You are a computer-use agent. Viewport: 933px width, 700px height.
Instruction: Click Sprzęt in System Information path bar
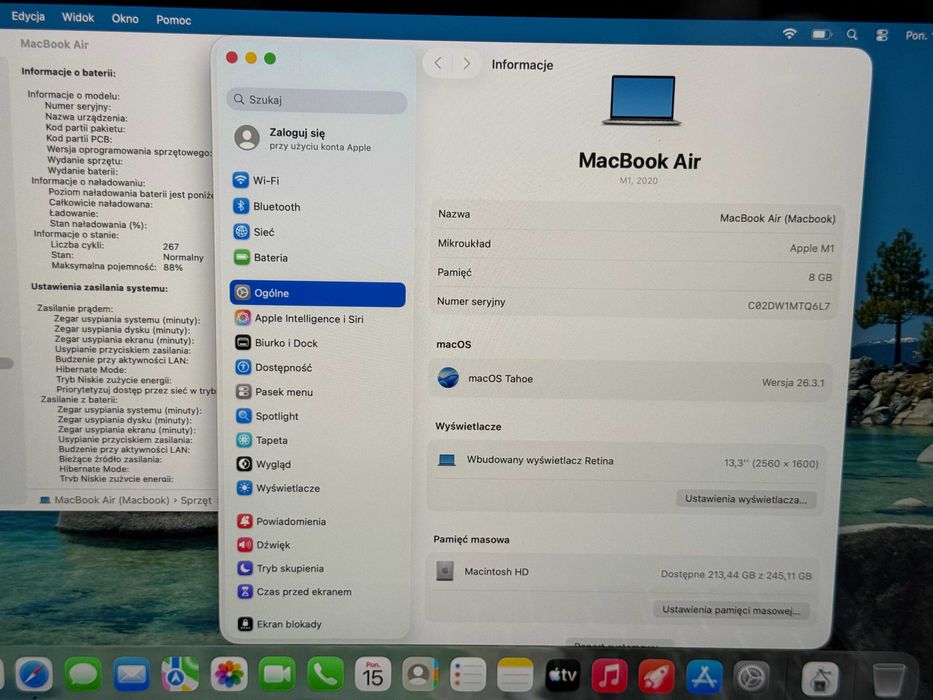[196, 500]
